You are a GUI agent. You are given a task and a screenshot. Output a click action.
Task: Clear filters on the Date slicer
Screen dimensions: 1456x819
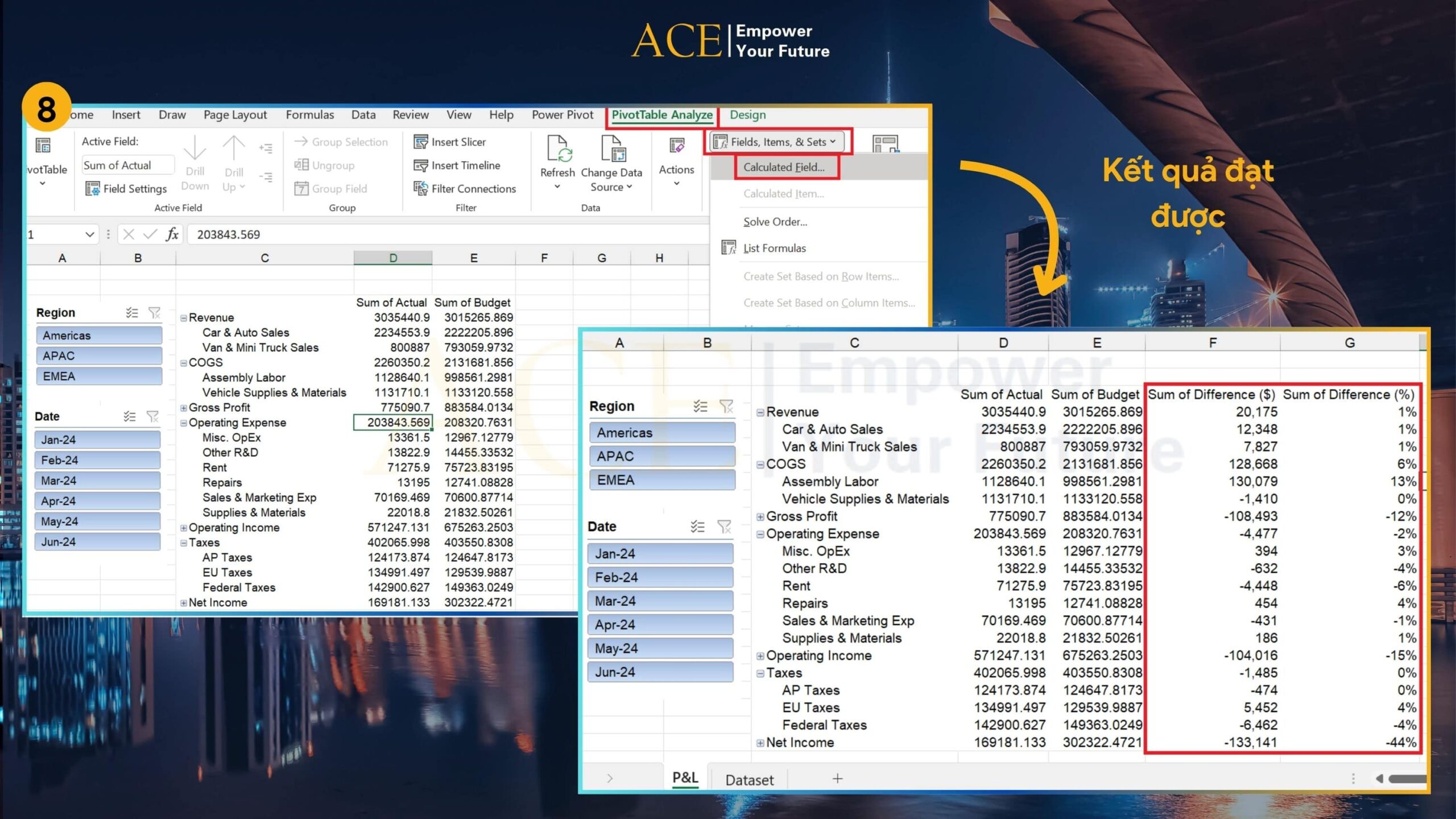(x=154, y=416)
